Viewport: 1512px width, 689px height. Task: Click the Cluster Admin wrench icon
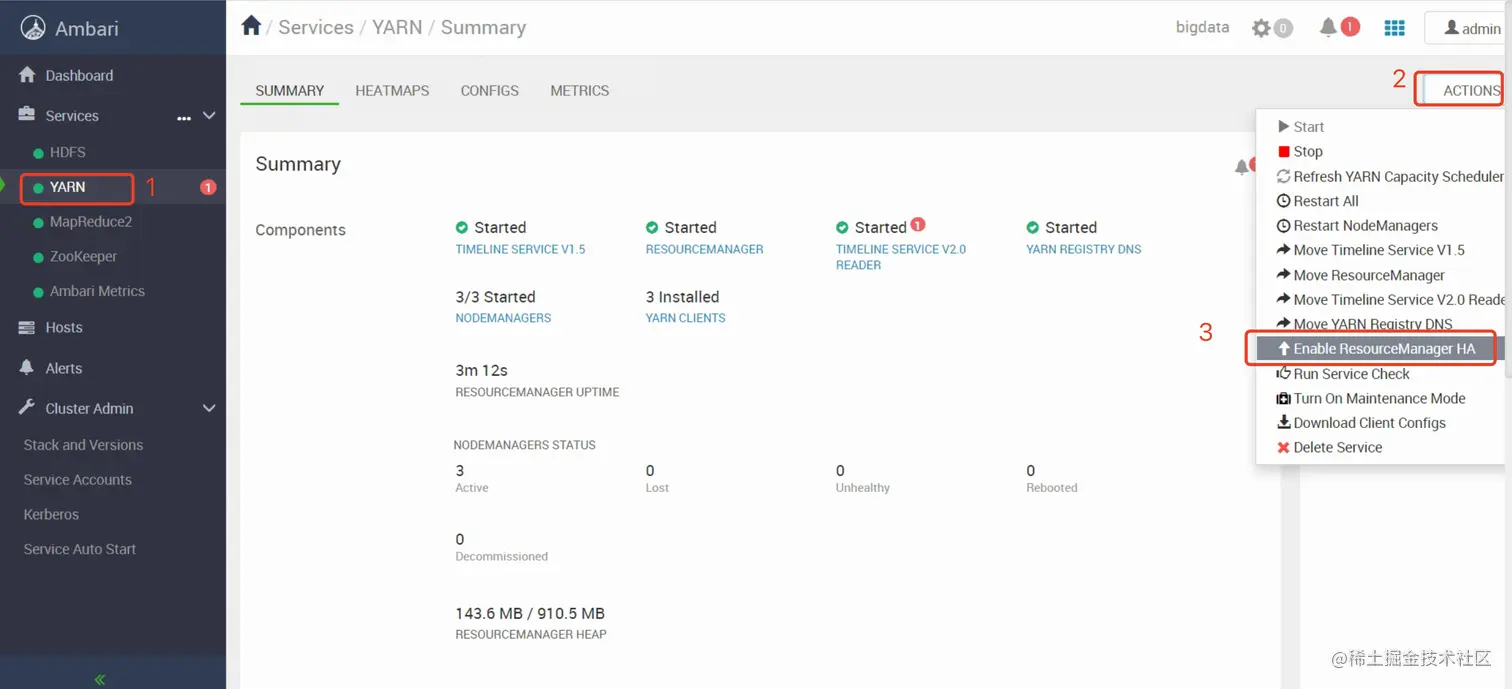pyautogui.click(x=27, y=408)
